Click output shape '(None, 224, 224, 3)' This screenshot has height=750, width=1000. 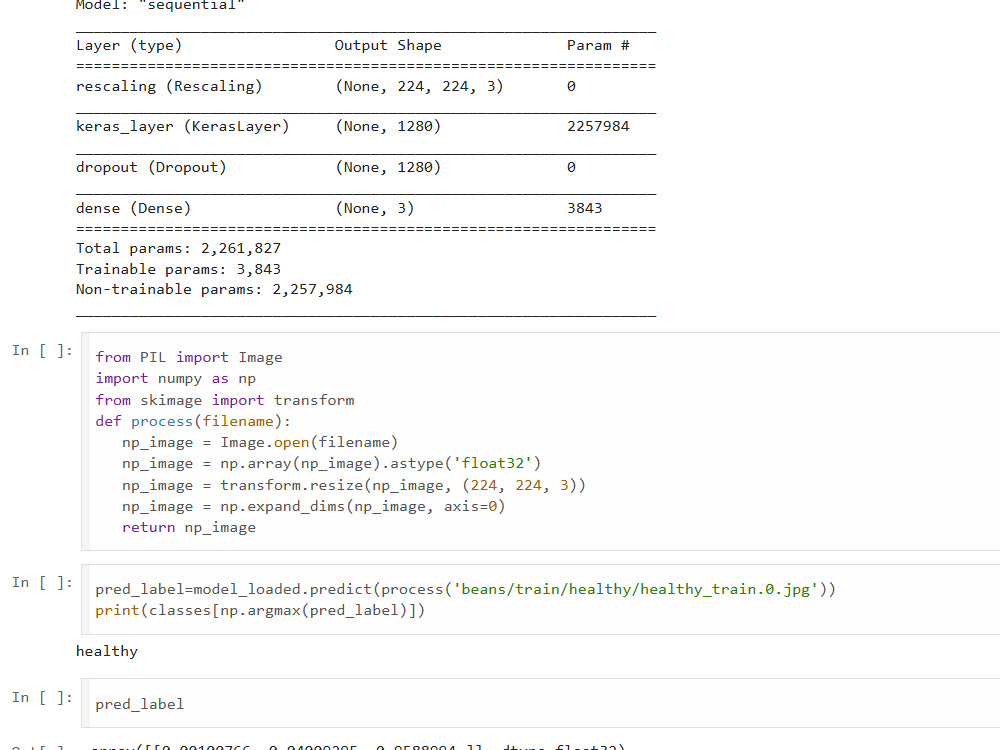(x=419, y=86)
